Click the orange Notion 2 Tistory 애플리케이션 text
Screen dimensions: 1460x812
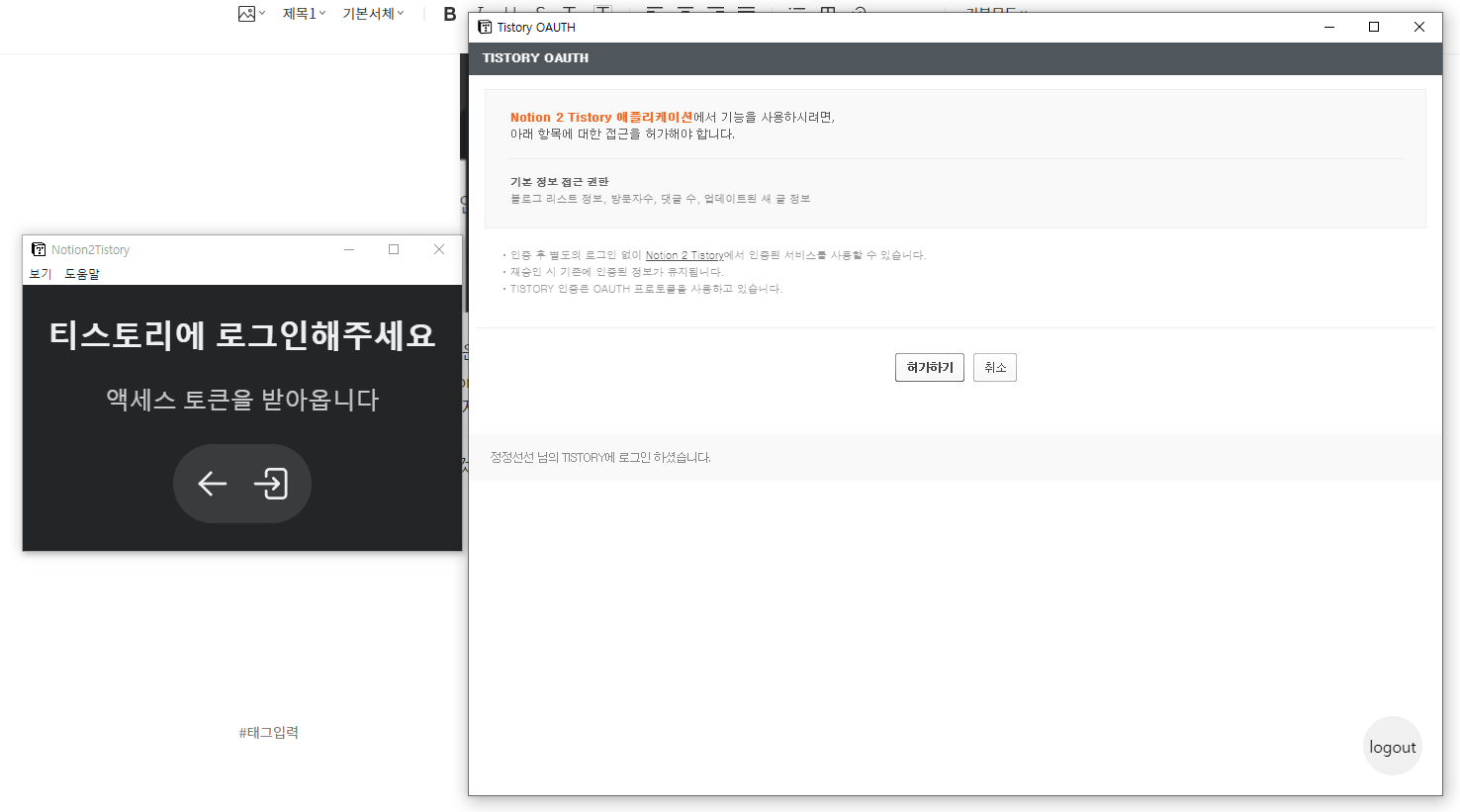tap(601, 118)
